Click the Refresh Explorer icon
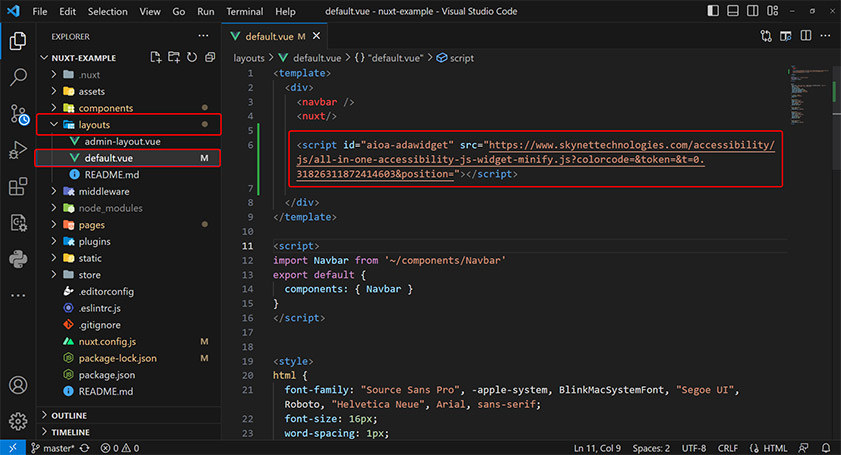 [191, 57]
